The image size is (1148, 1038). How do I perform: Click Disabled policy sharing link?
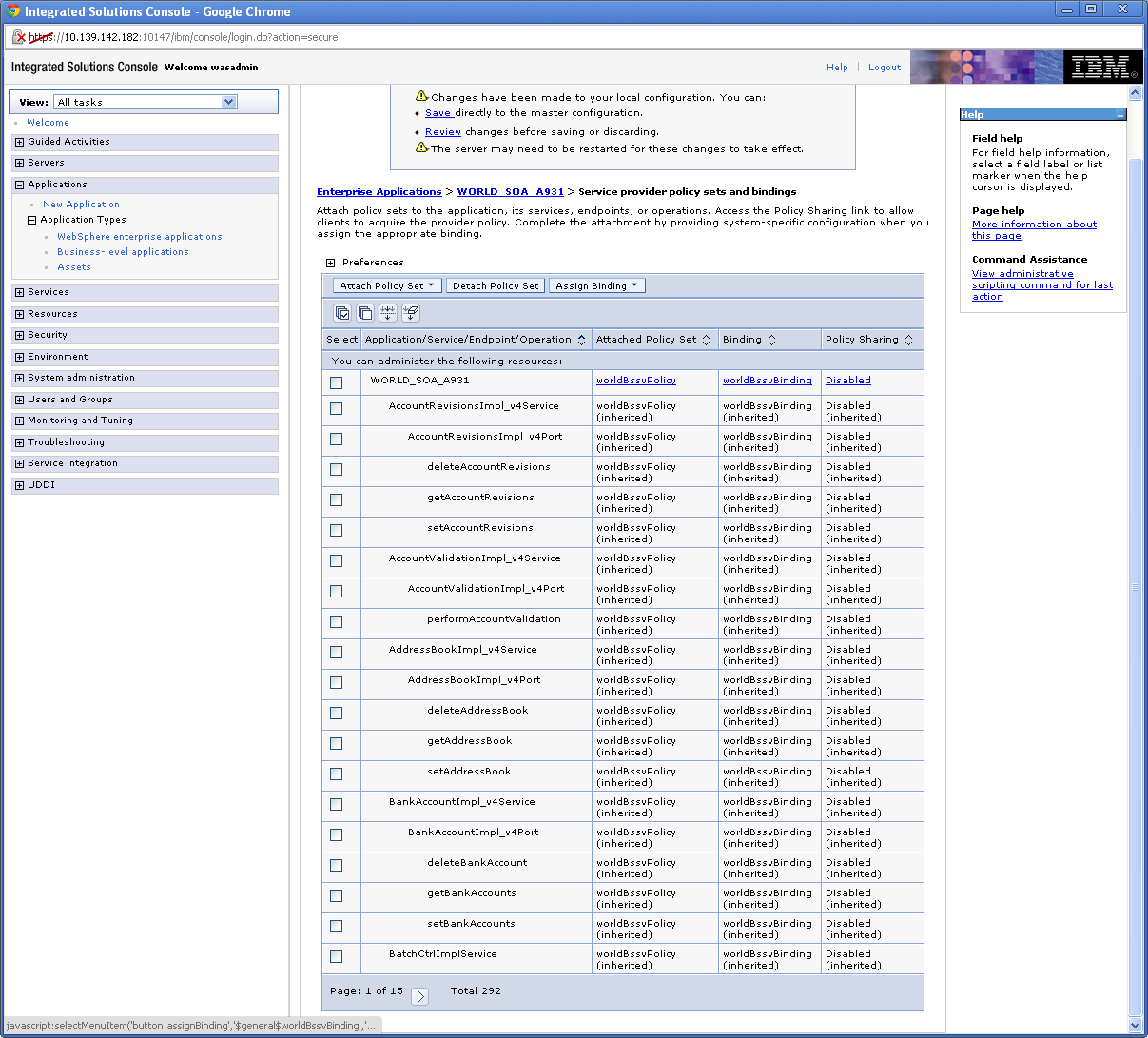coord(848,381)
